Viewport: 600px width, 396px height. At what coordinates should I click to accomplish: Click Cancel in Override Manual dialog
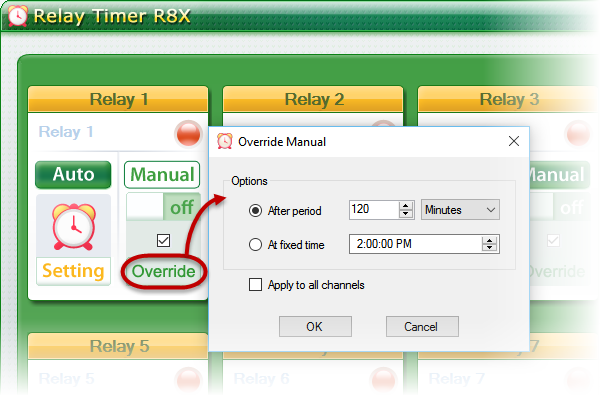[x=422, y=327]
